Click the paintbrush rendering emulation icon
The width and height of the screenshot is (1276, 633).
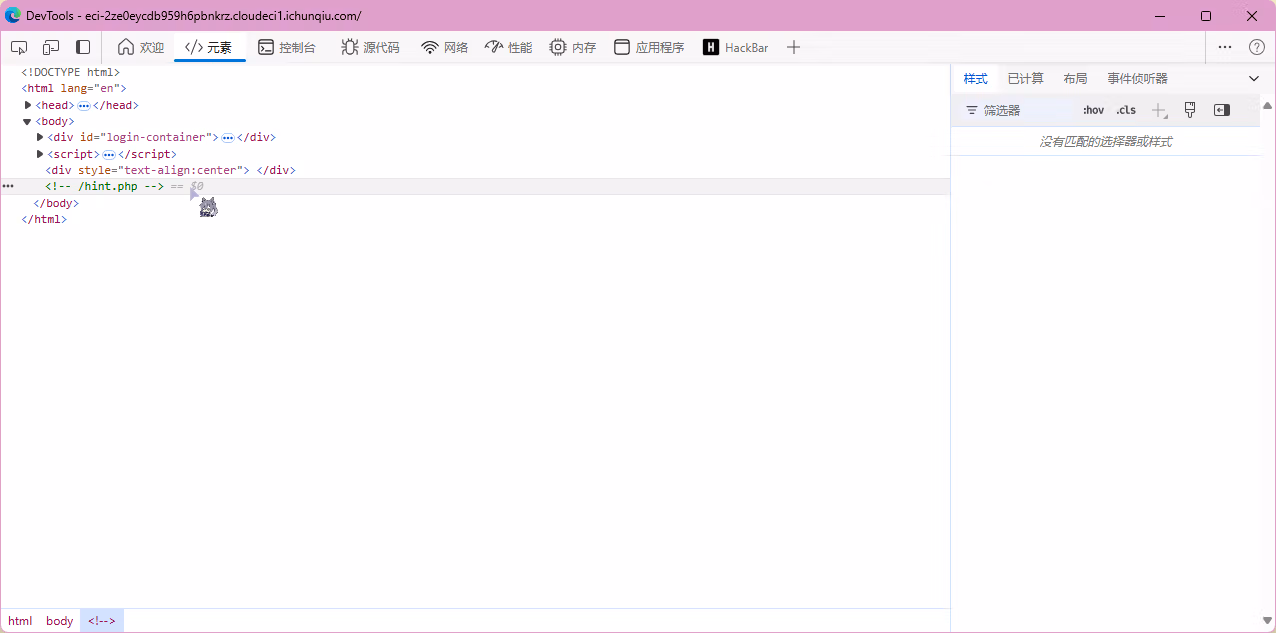pyautogui.click(x=1190, y=110)
